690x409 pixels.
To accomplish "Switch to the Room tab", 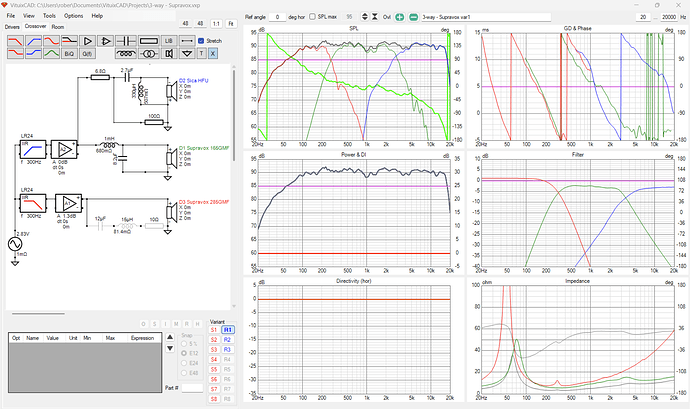I will coord(58,27).
